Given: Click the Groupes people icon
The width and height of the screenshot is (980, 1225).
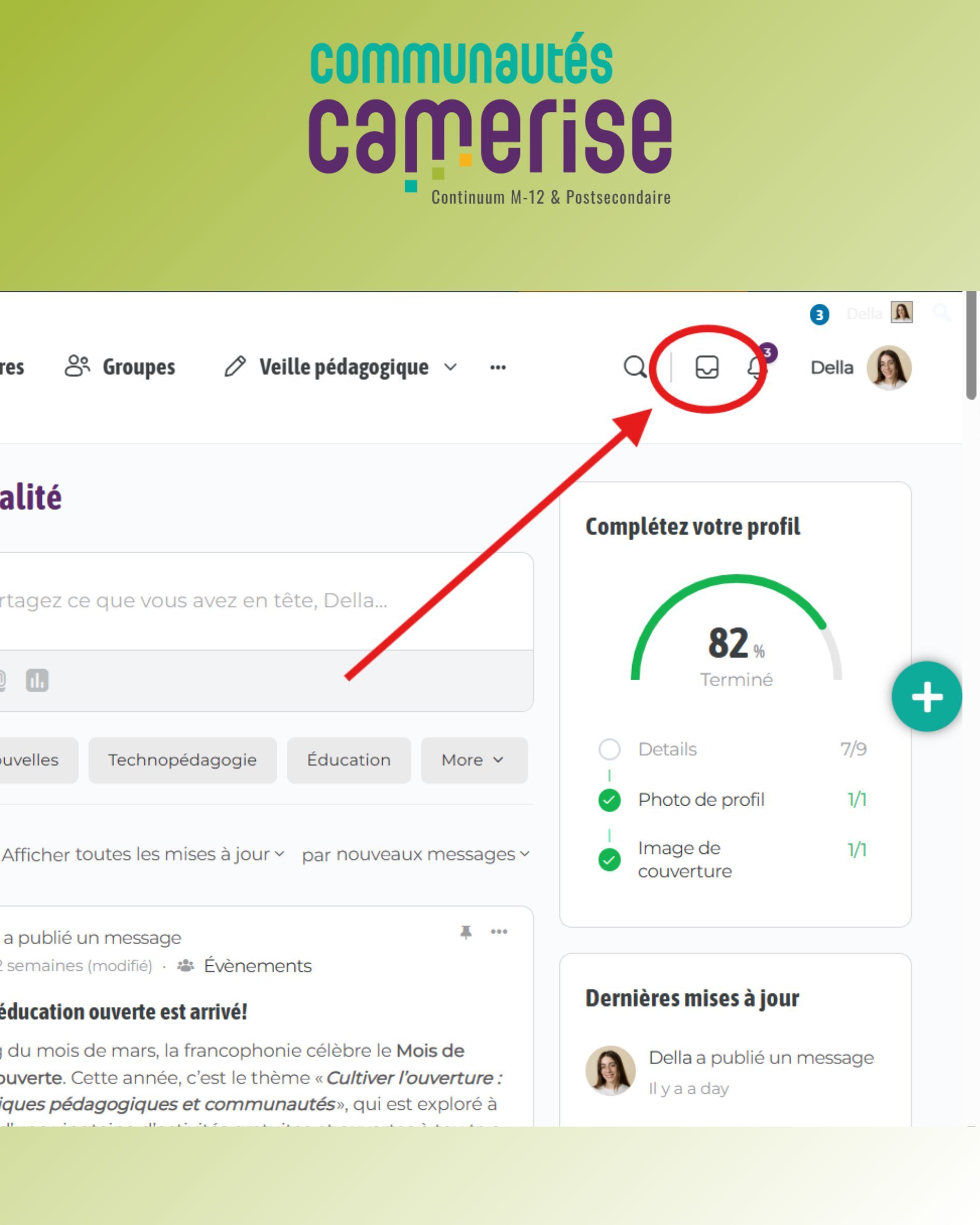Looking at the screenshot, I should pos(77,367).
